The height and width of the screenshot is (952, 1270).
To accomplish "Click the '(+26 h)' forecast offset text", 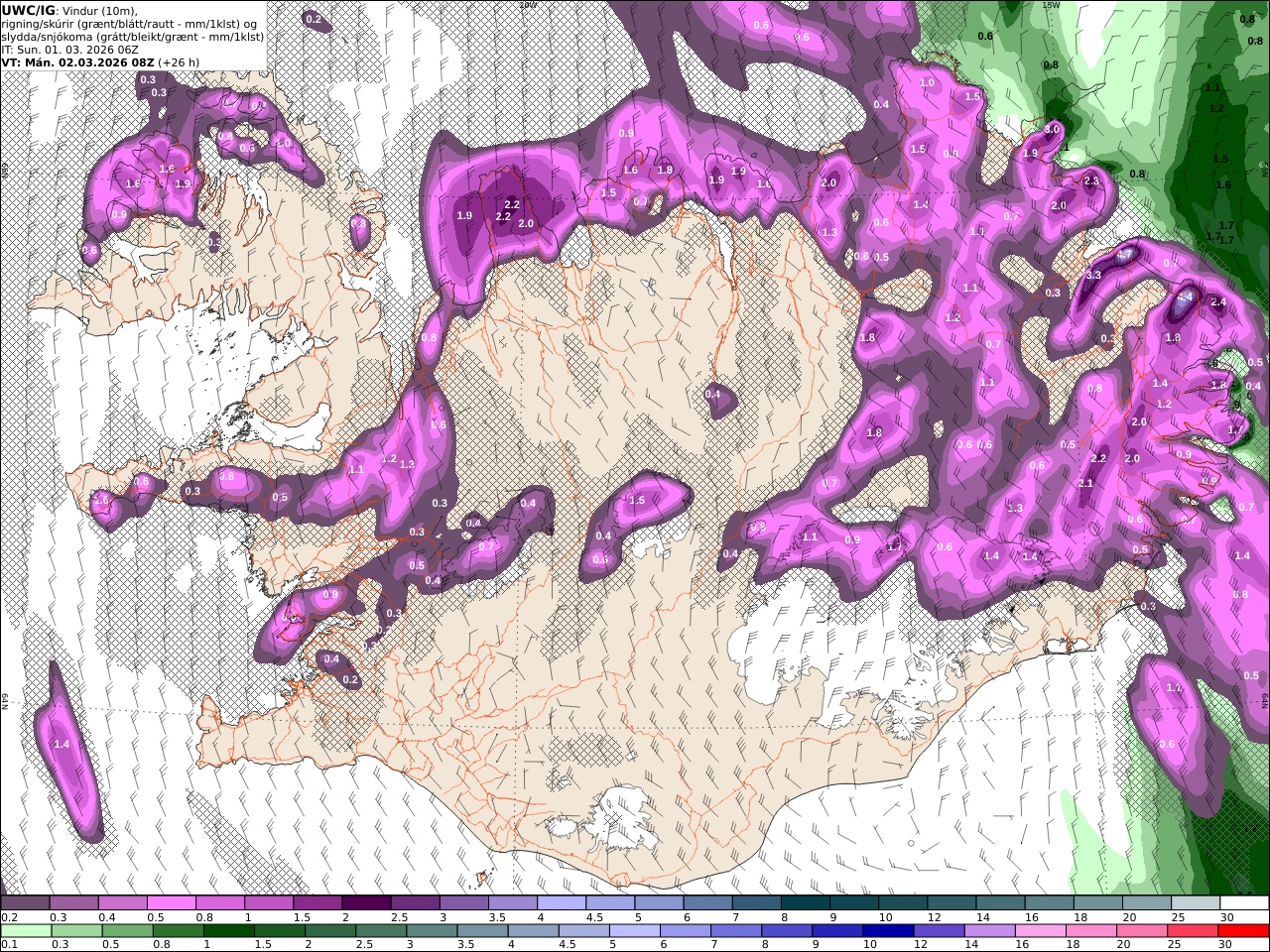I will pyautogui.click(x=179, y=61).
